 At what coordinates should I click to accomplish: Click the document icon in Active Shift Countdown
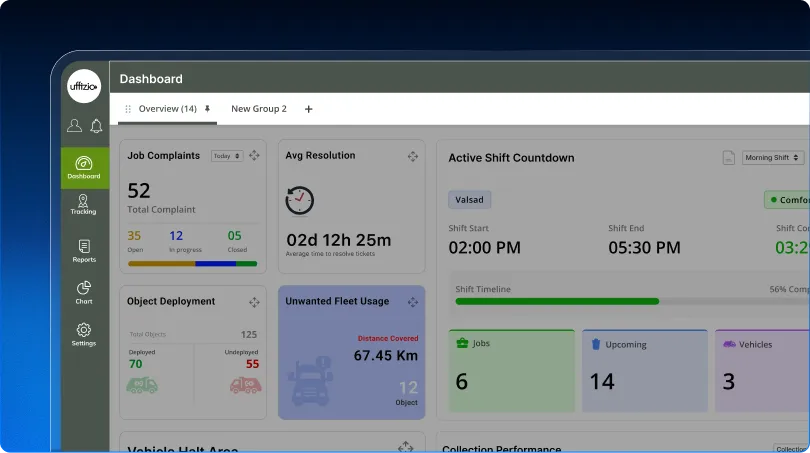728,158
